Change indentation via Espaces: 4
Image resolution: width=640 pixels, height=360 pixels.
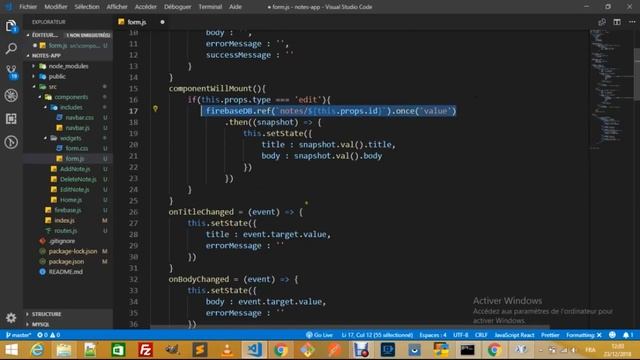(433, 335)
